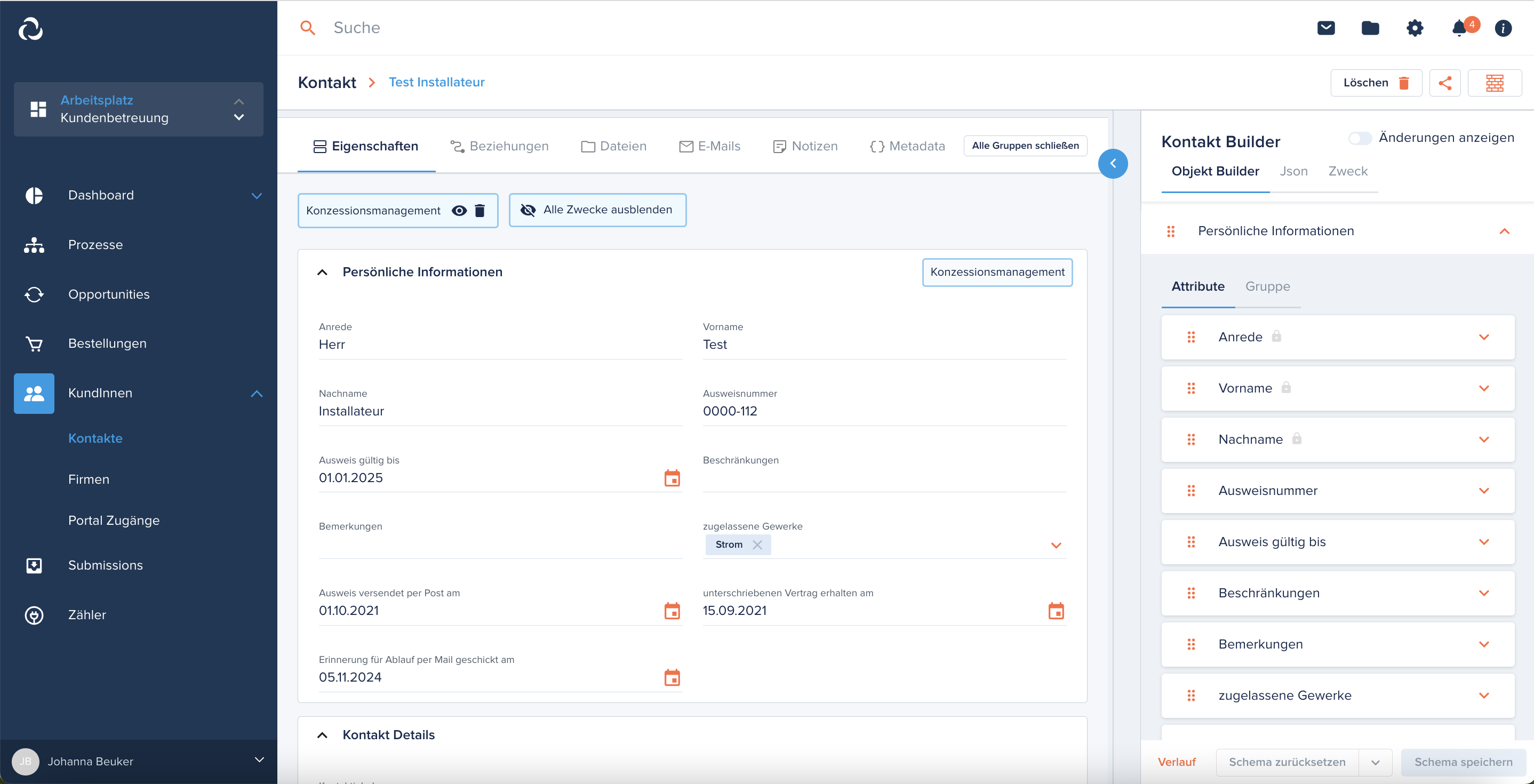Screen dimensions: 1534x784
Task: Switch to E-Mails tab
Action: coord(710,147)
